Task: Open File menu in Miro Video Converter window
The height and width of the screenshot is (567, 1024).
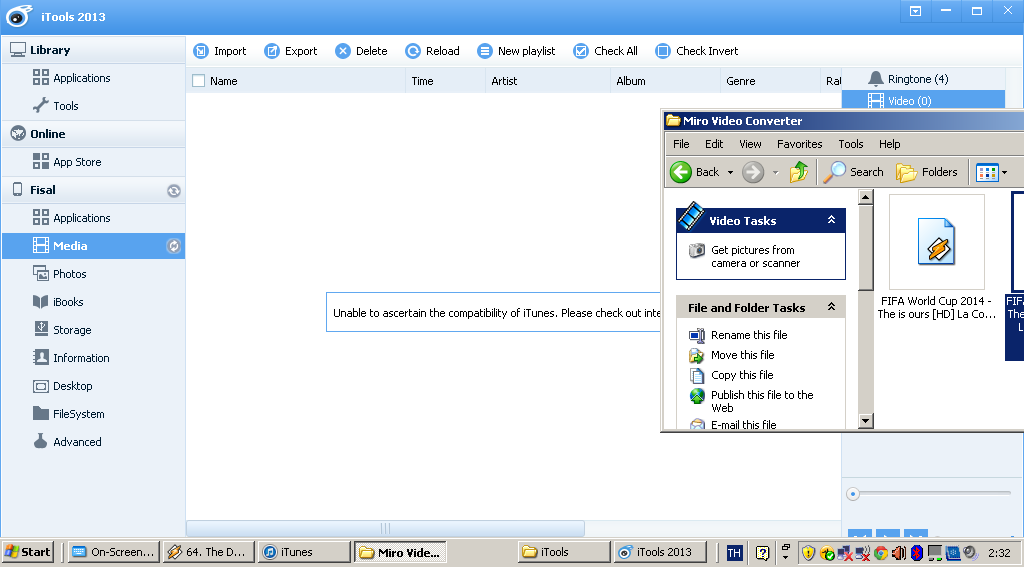Action: [681, 144]
